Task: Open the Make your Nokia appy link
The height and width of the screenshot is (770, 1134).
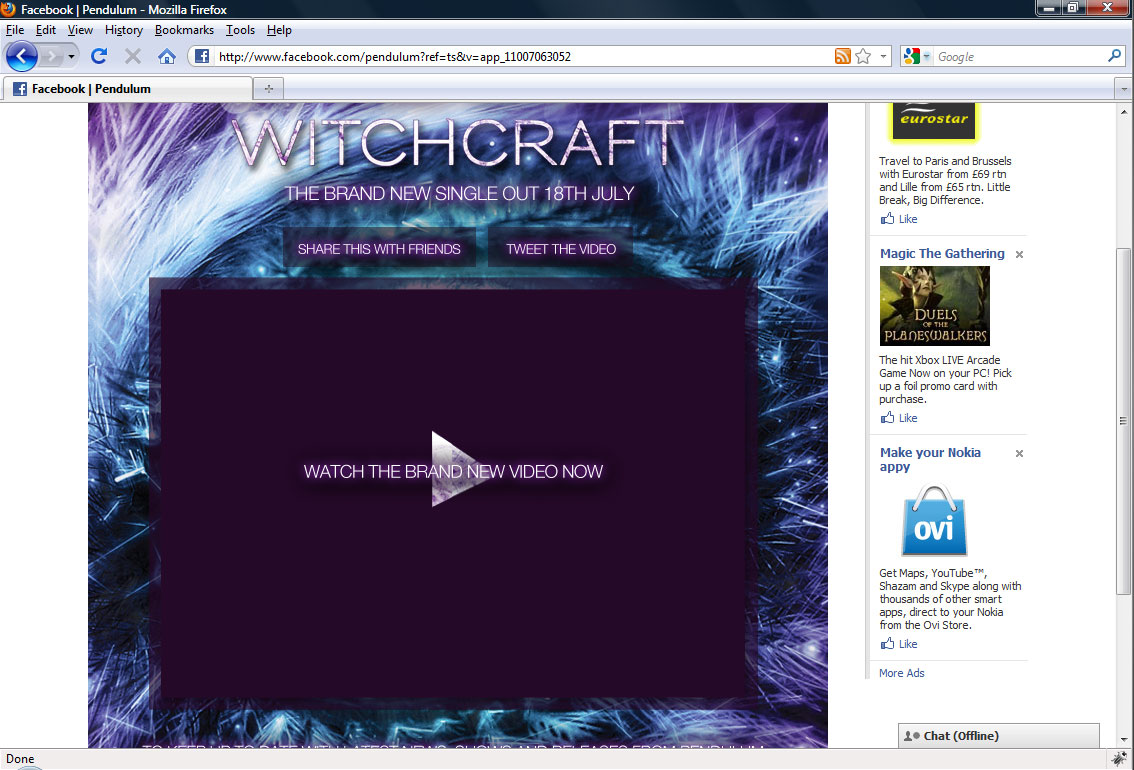Action: 930,459
